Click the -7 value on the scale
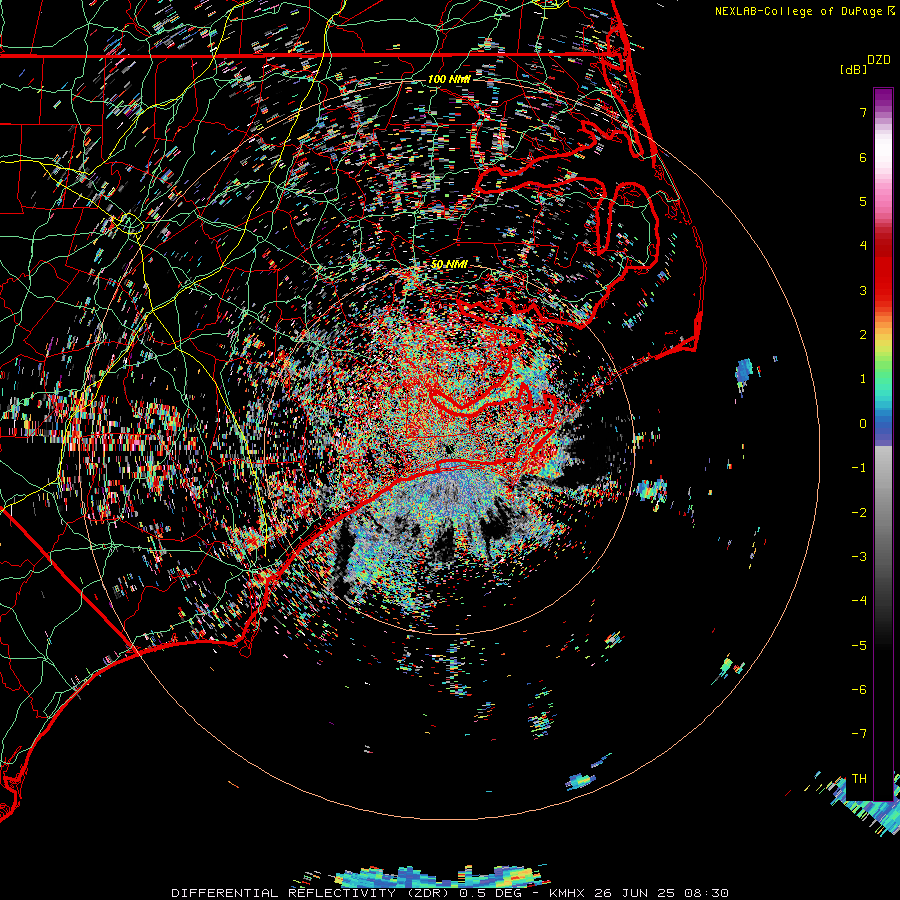Image resolution: width=900 pixels, height=900 pixels. pos(859,734)
